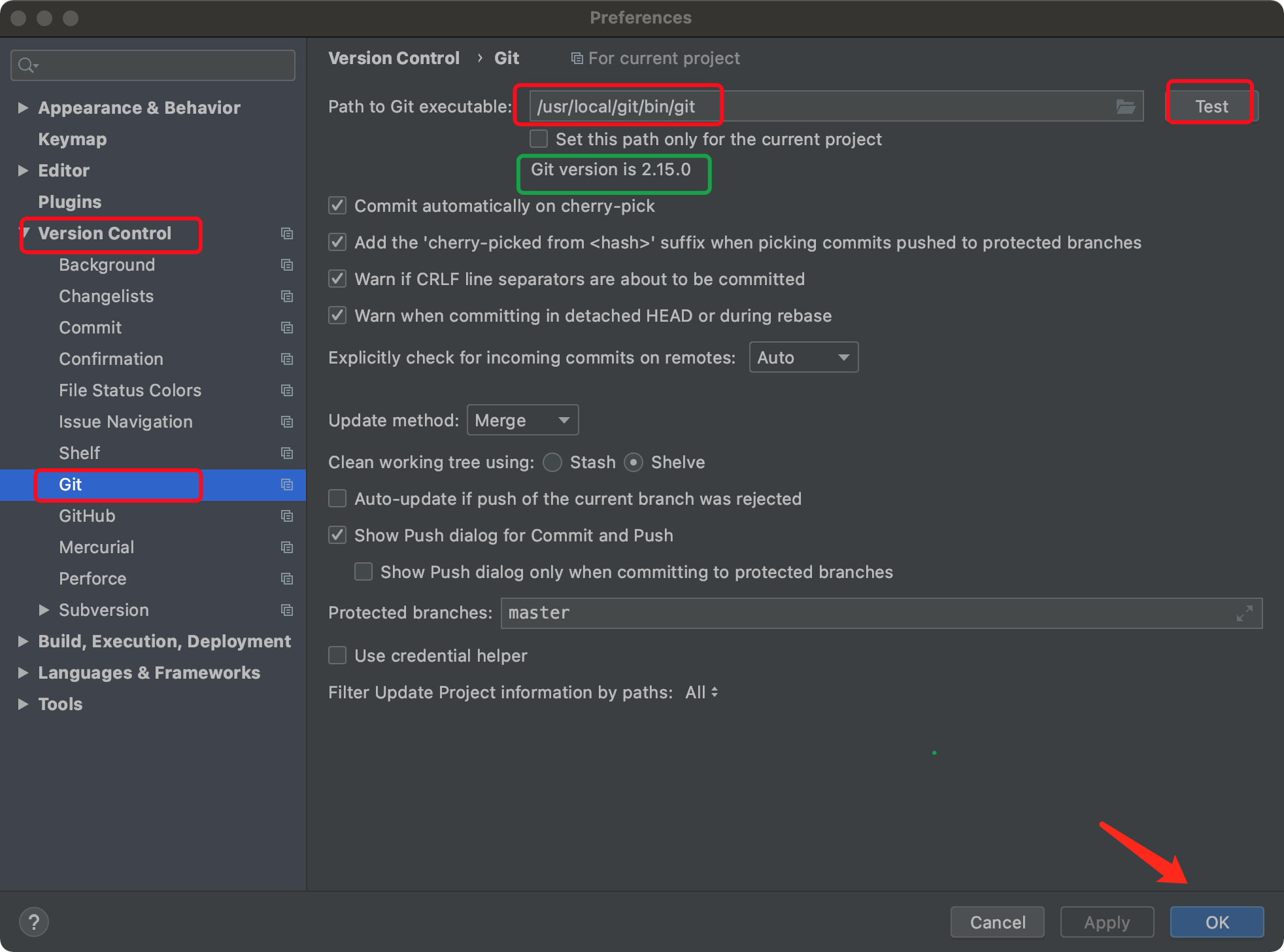Expand Build, Execution, Deployment section
The width and height of the screenshot is (1284, 952).
(23, 641)
